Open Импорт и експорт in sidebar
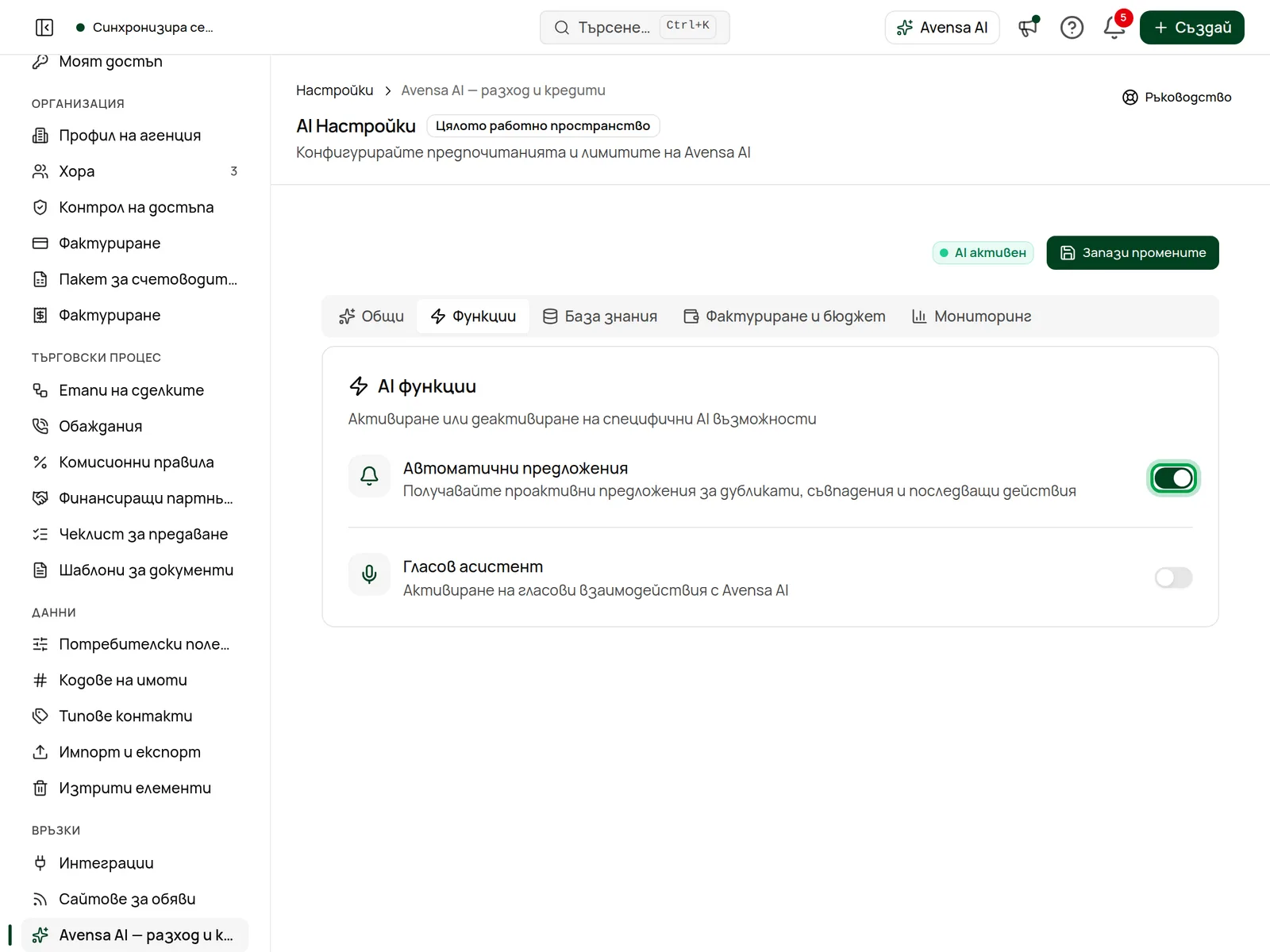The image size is (1270, 952). (x=135, y=752)
